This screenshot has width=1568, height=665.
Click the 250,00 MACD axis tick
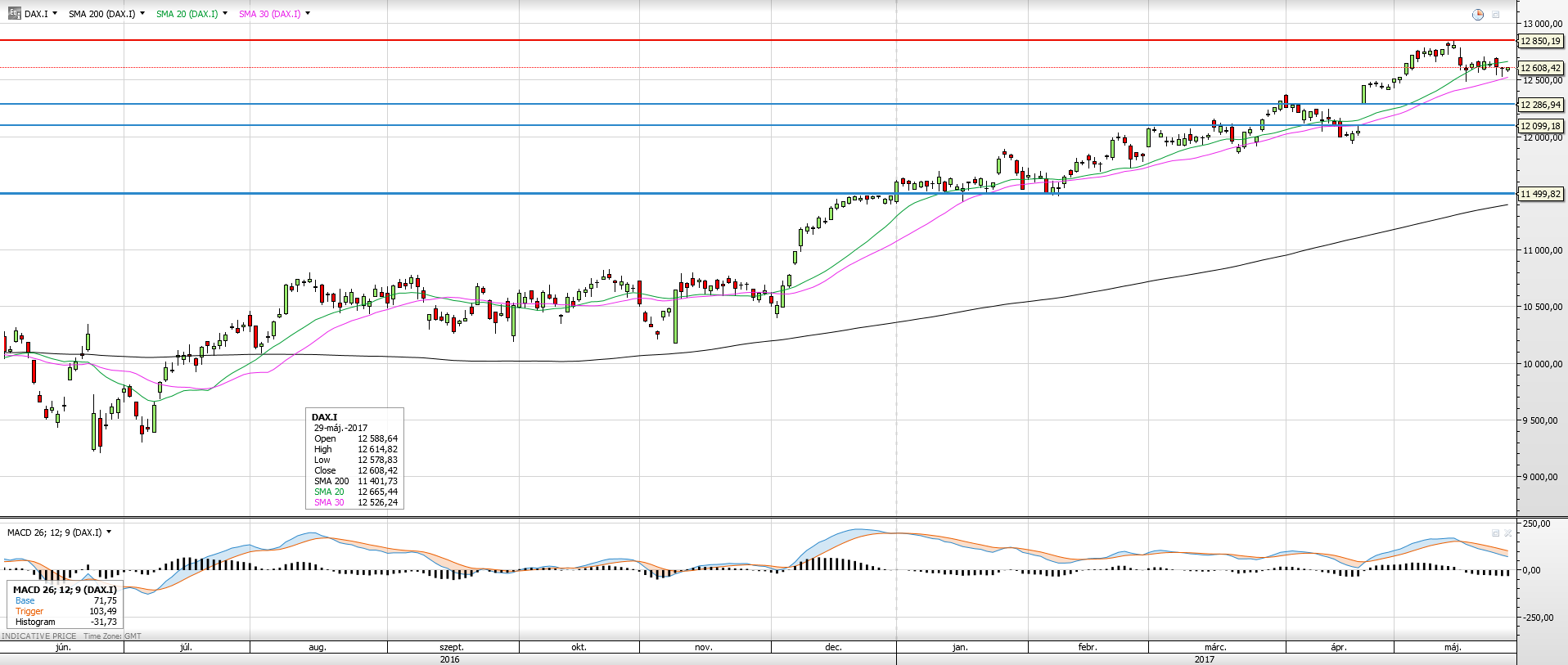[1537, 523]
